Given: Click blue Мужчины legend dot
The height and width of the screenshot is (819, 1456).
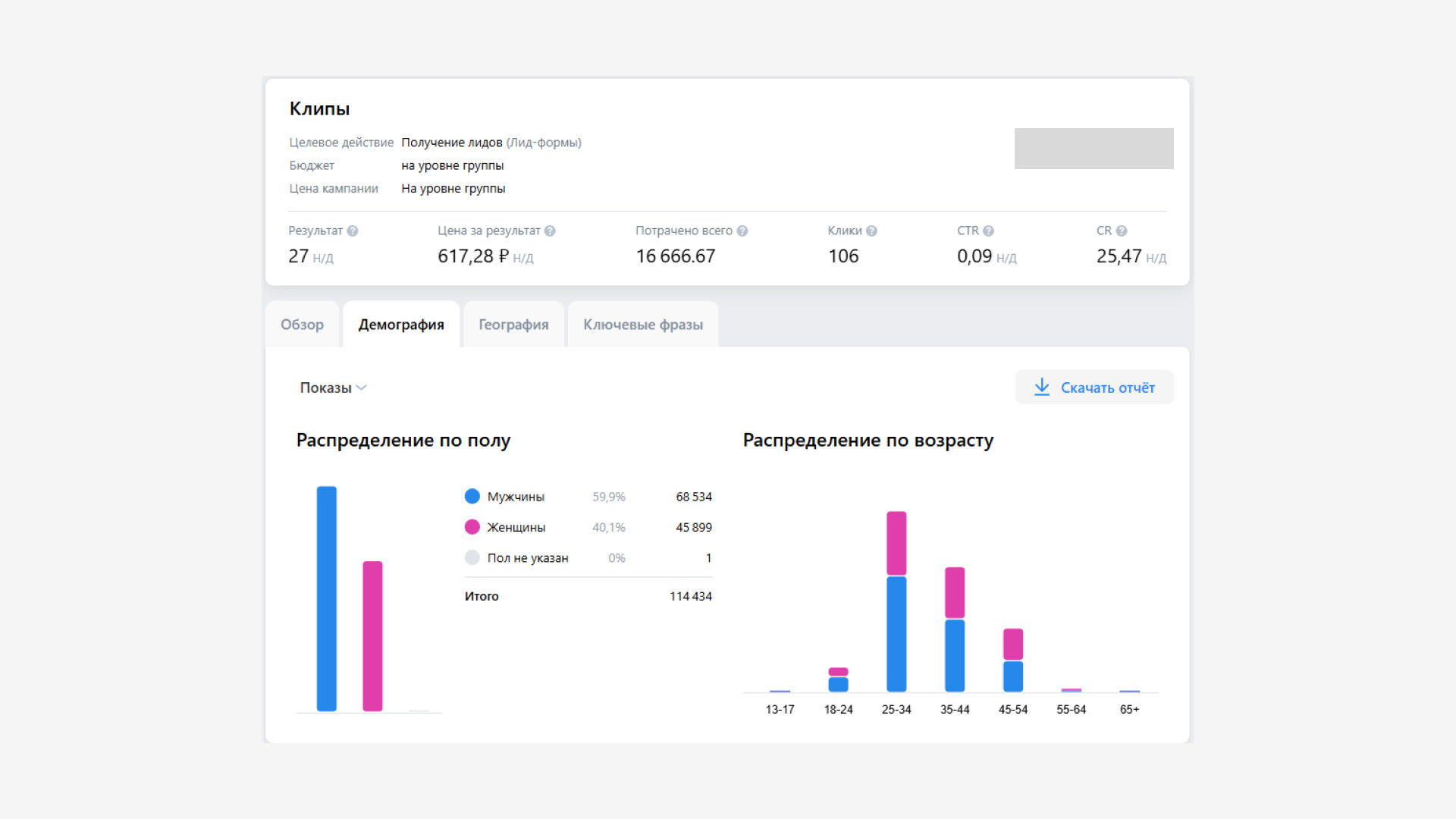Looking at the screenshot, I should click(472, 497).
